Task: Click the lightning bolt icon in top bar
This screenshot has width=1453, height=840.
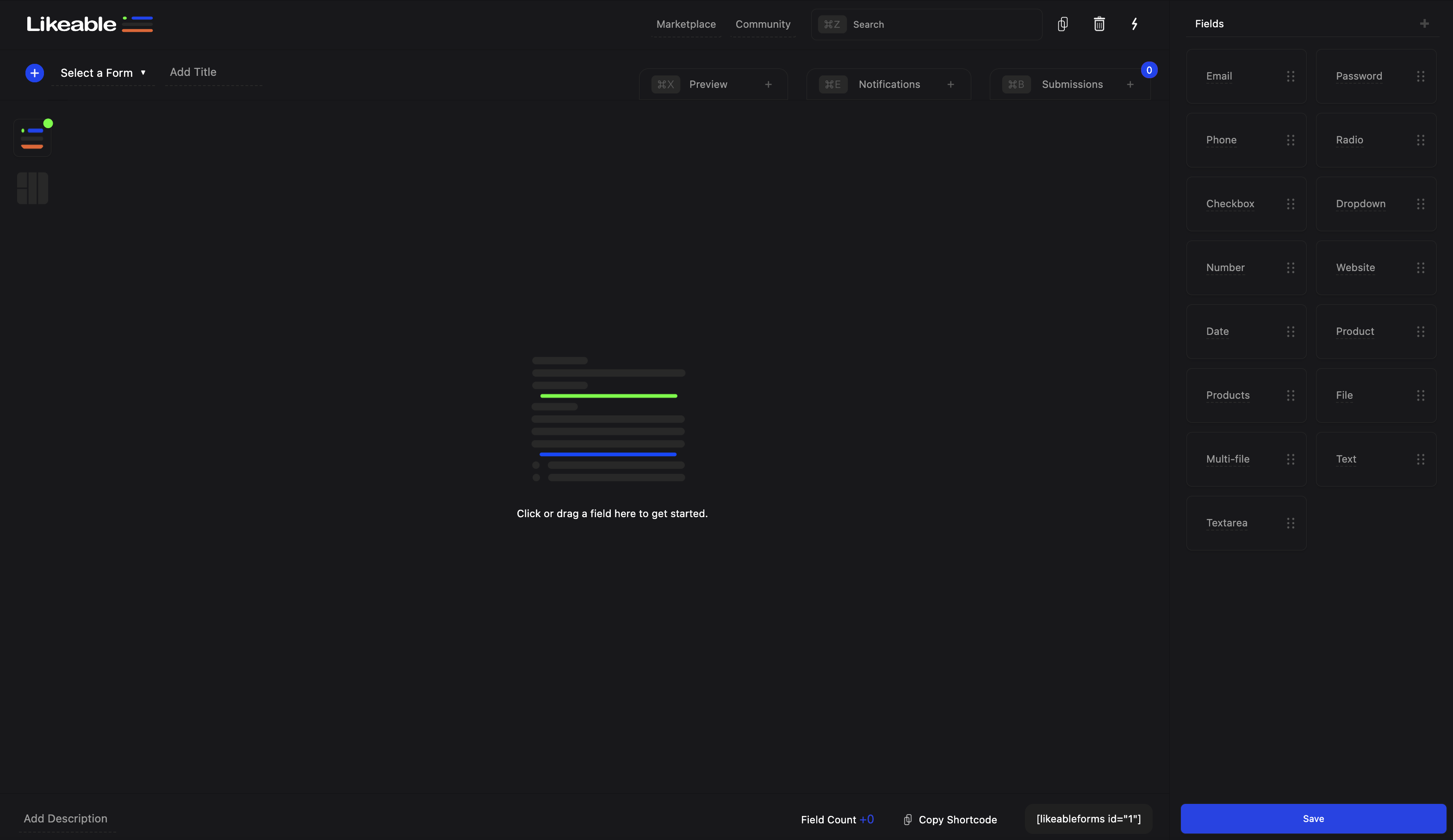Action: pyautogui.click(x=1134, y=24)
